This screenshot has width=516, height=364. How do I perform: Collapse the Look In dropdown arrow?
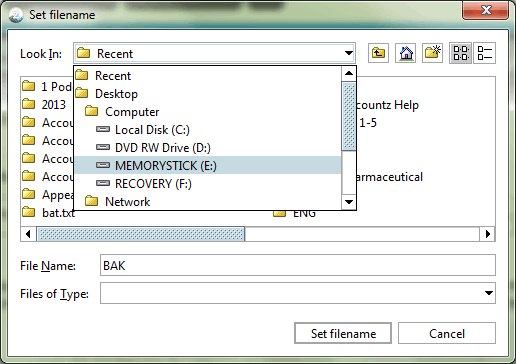pos(349,53)
